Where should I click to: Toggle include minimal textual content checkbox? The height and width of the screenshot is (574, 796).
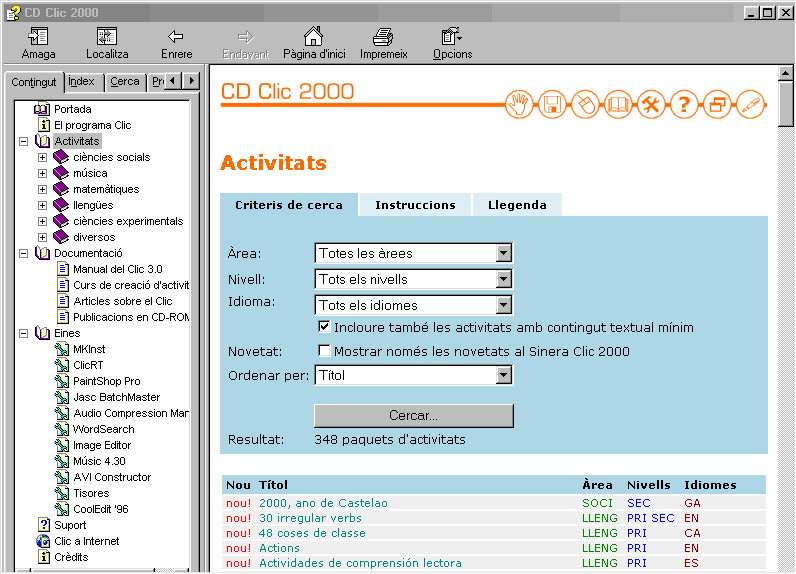pyautogui.click(x=324, y=327)
